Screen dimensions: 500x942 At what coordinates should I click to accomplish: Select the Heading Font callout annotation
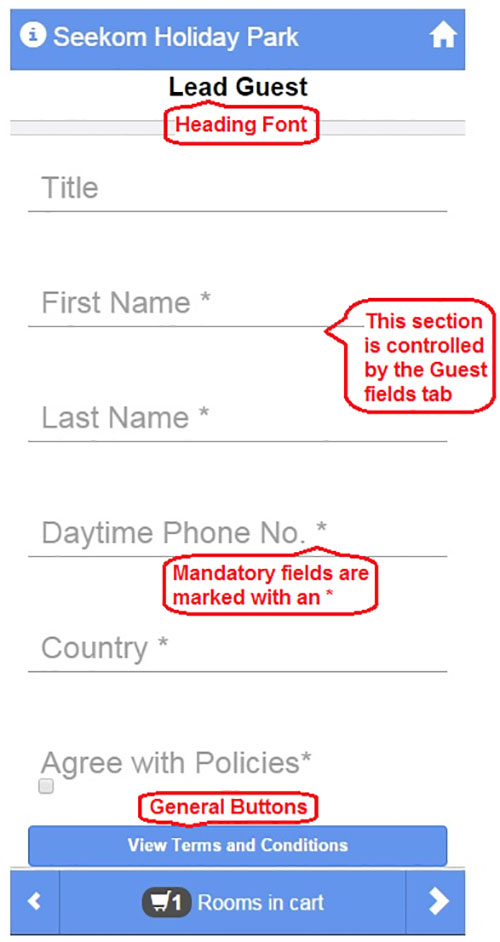point(241,125)
